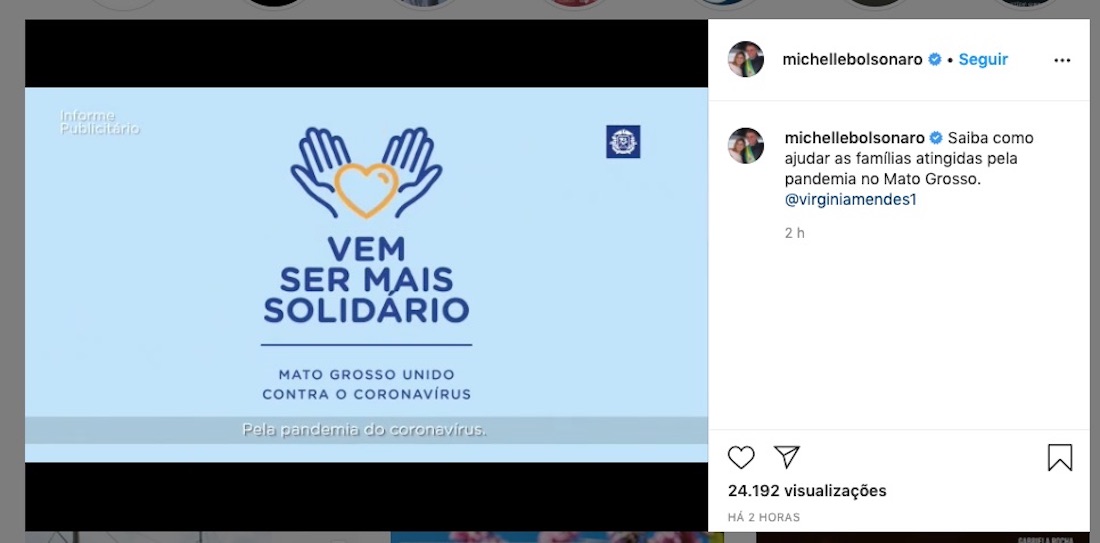
Task: Open michellebolsonaro username in the caption
Action: [x=854, y=138]
